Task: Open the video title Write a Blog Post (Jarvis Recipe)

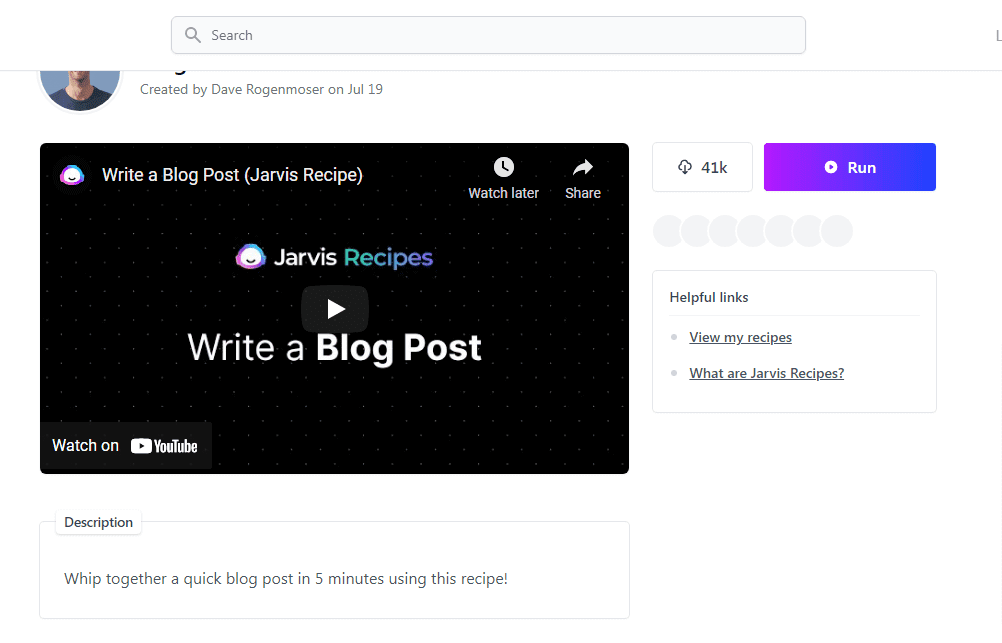Action: (233, 174)
